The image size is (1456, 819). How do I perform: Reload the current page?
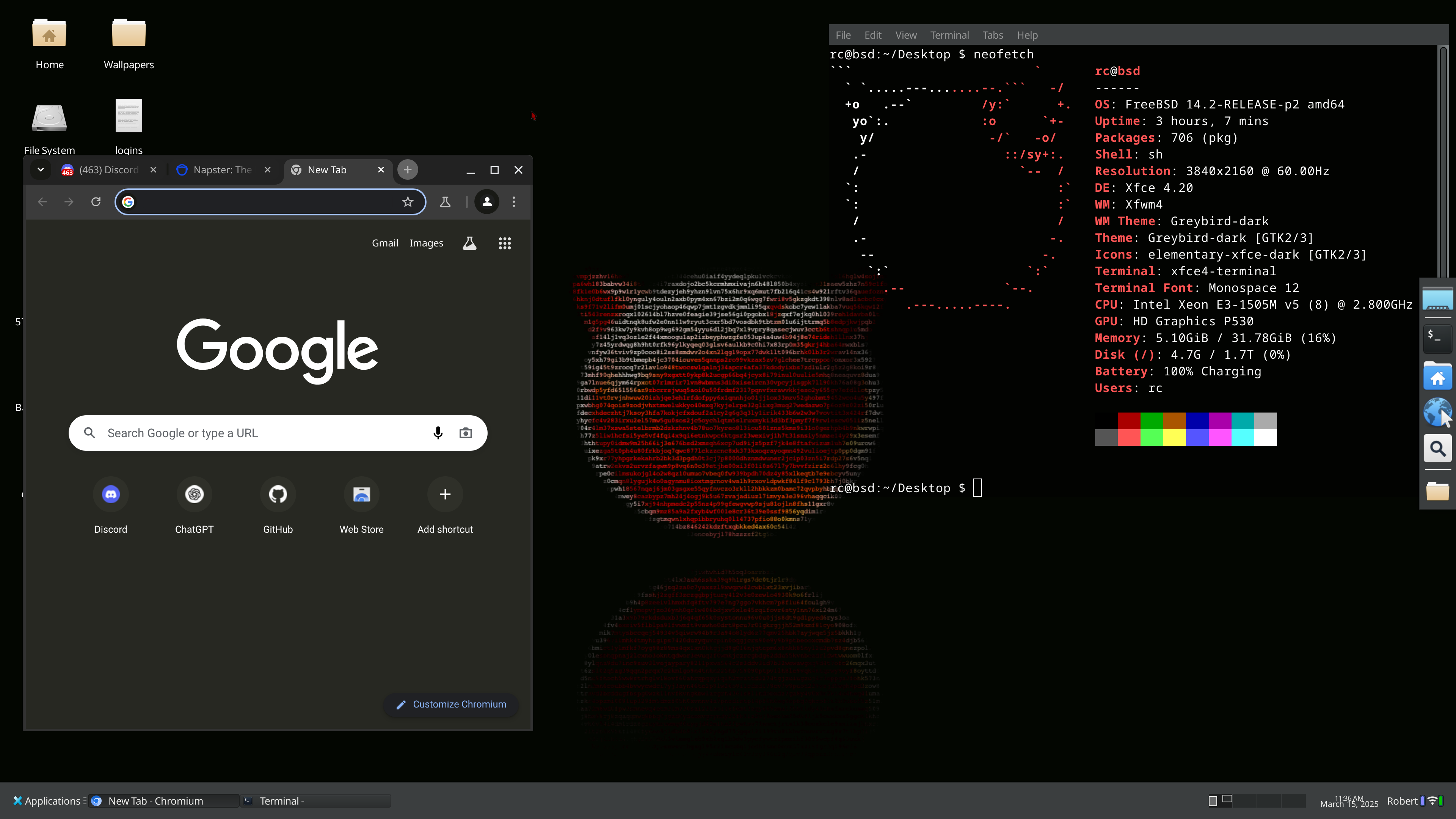coord(96,202)
